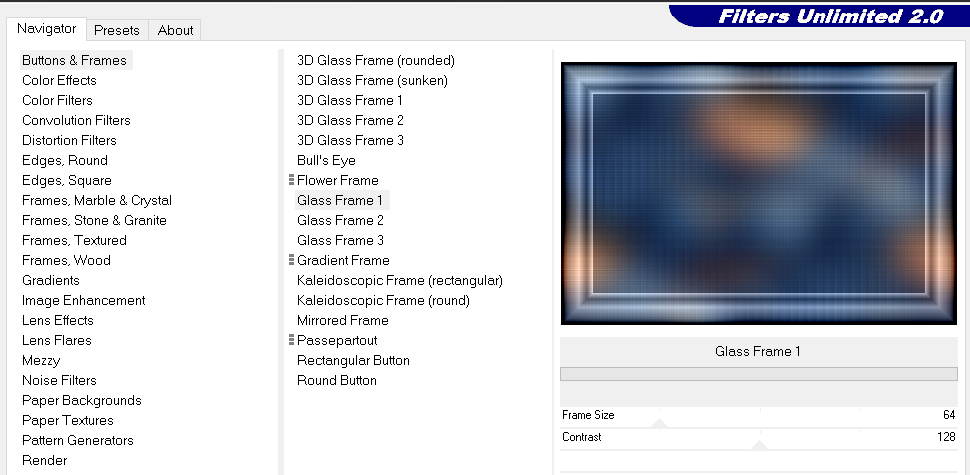This screenshot has height=475, width=970.
Task: Open Frames, Wood category
Action: point(66,260)
